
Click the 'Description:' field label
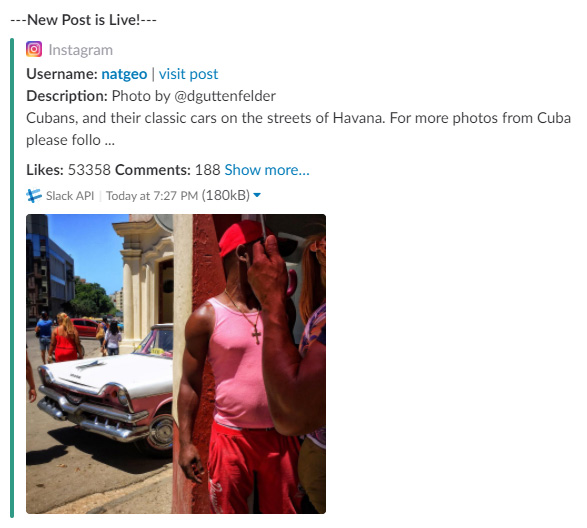67,96
